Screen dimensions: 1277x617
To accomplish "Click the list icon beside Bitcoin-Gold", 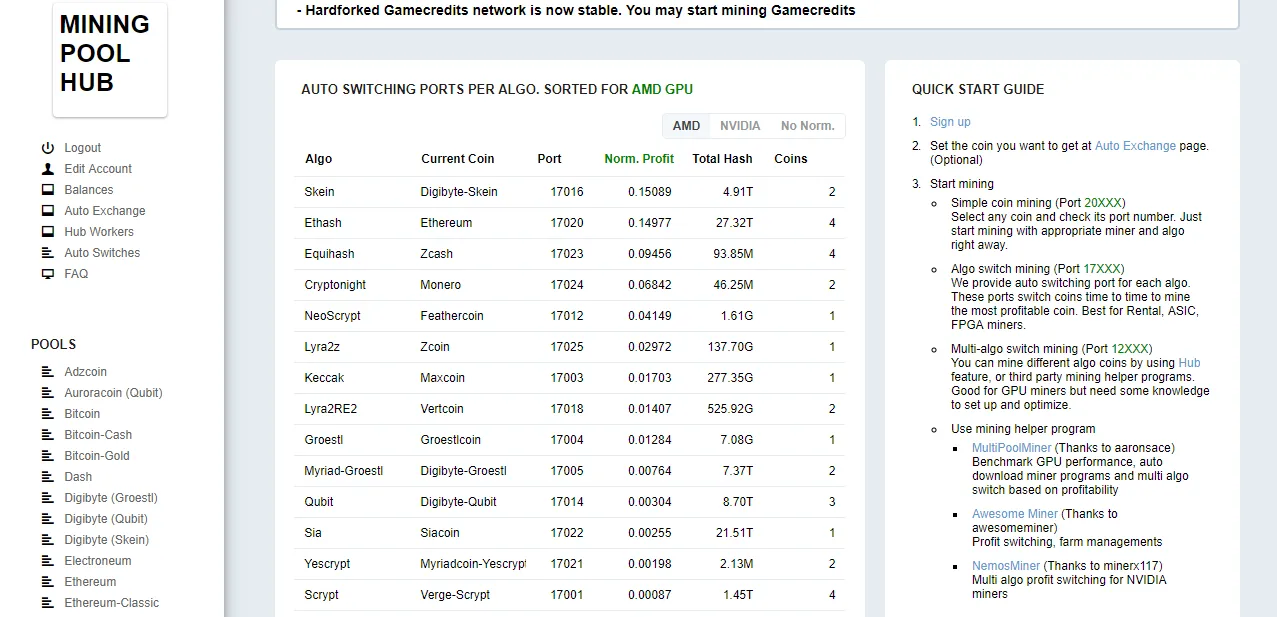I will [47, 456].
